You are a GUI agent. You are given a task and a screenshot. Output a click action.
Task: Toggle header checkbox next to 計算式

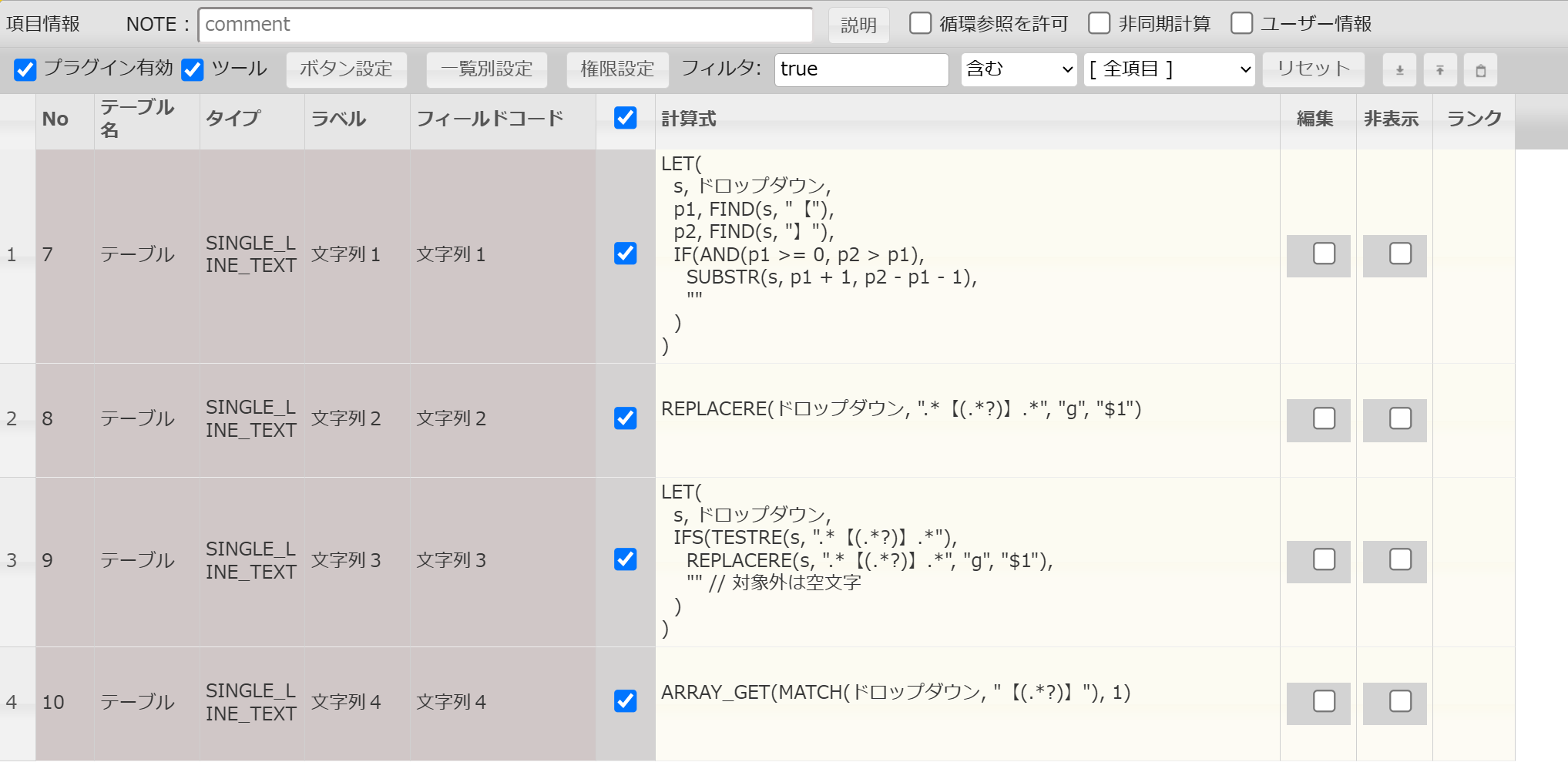tap(625, 118)
